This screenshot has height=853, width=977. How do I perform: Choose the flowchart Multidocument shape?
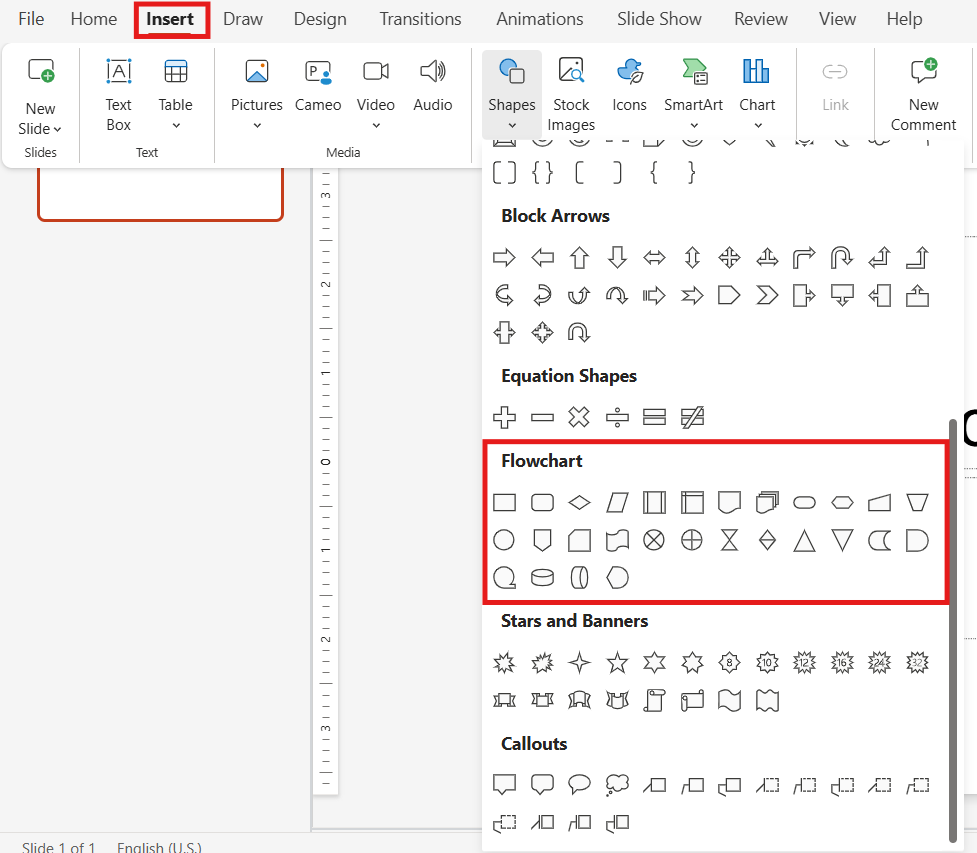pyautogui.click(x=767, y=502)
